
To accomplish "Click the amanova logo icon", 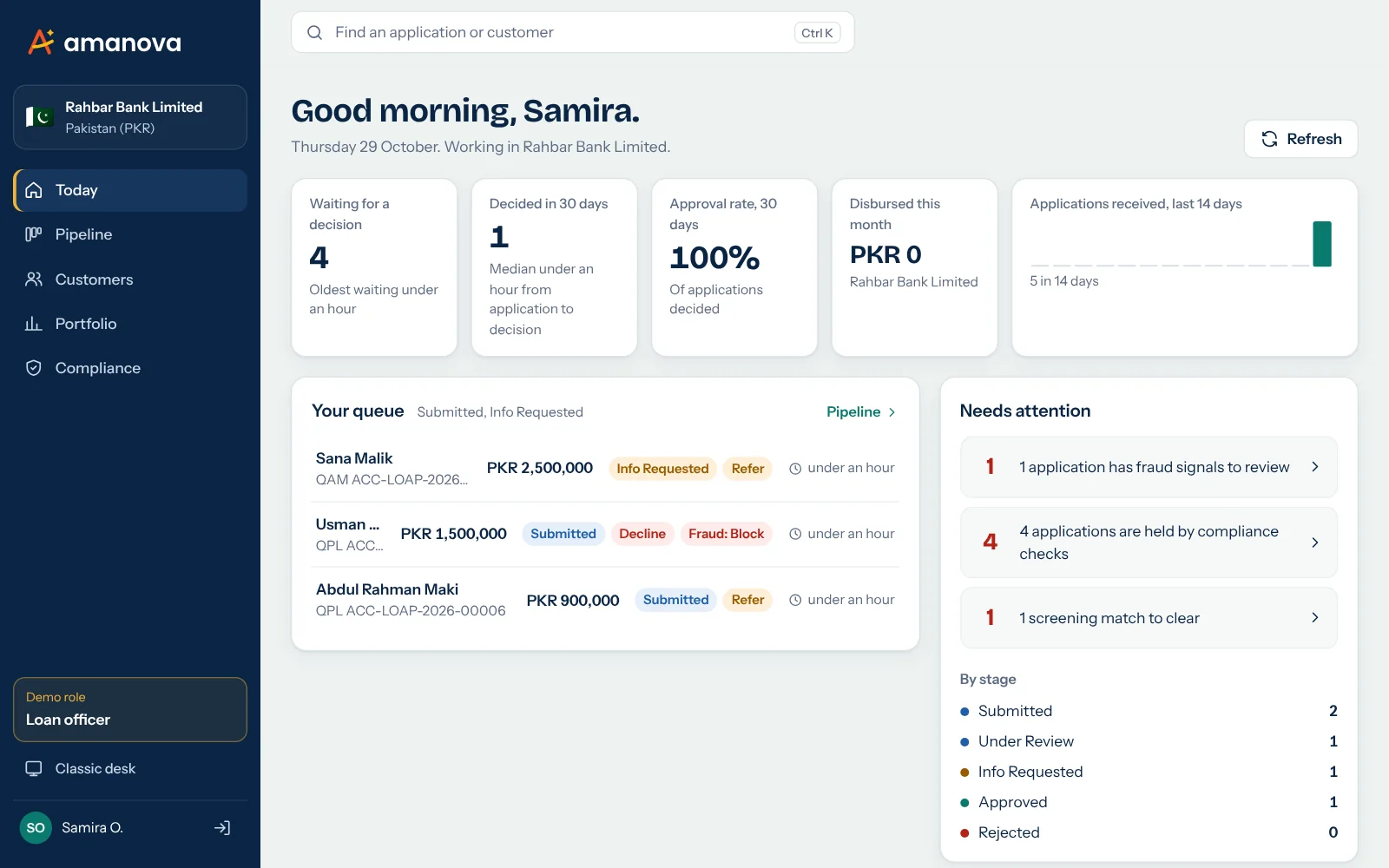I will point(41,42).
